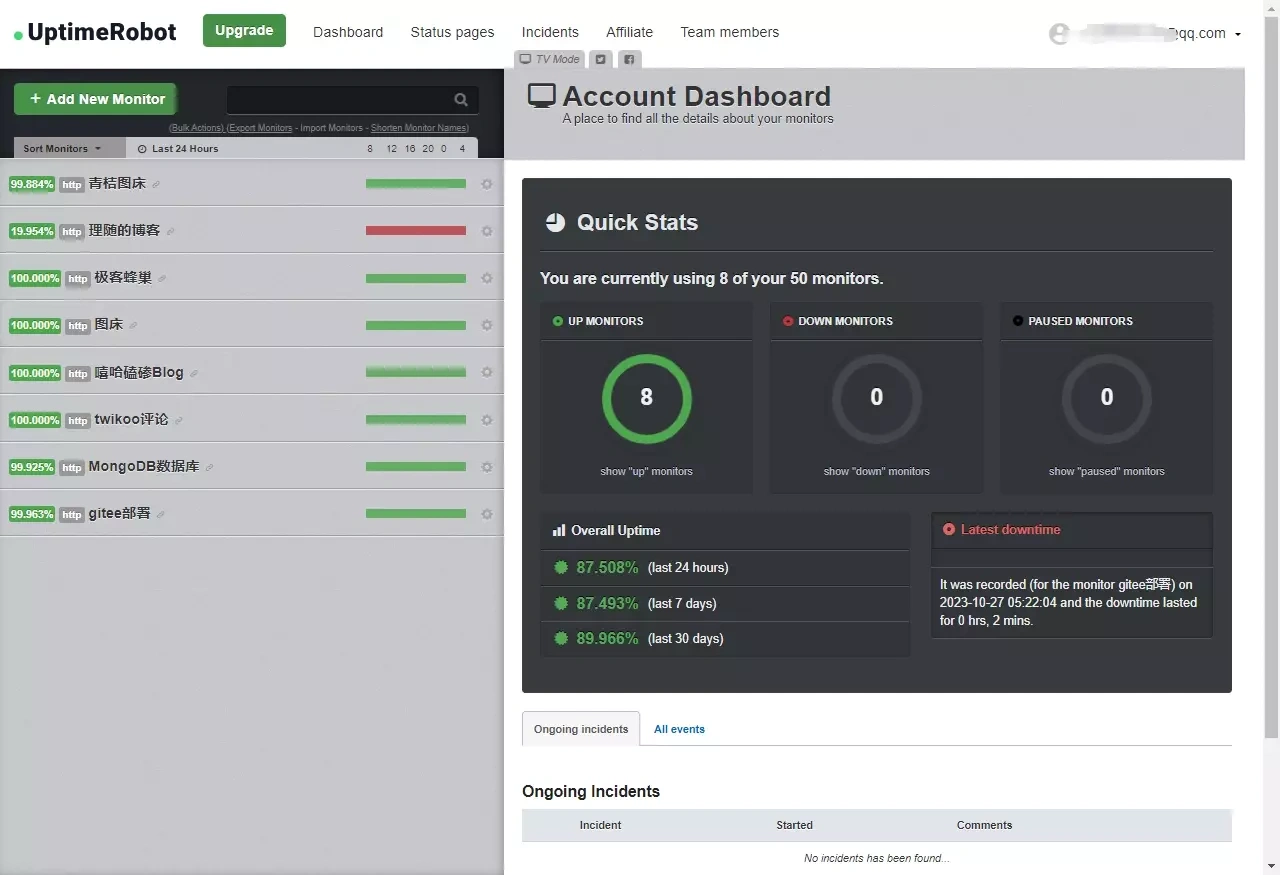Click the page vertical scrollbar
This screenshot has width=1280, height=875.
(x=1271, y=380)
